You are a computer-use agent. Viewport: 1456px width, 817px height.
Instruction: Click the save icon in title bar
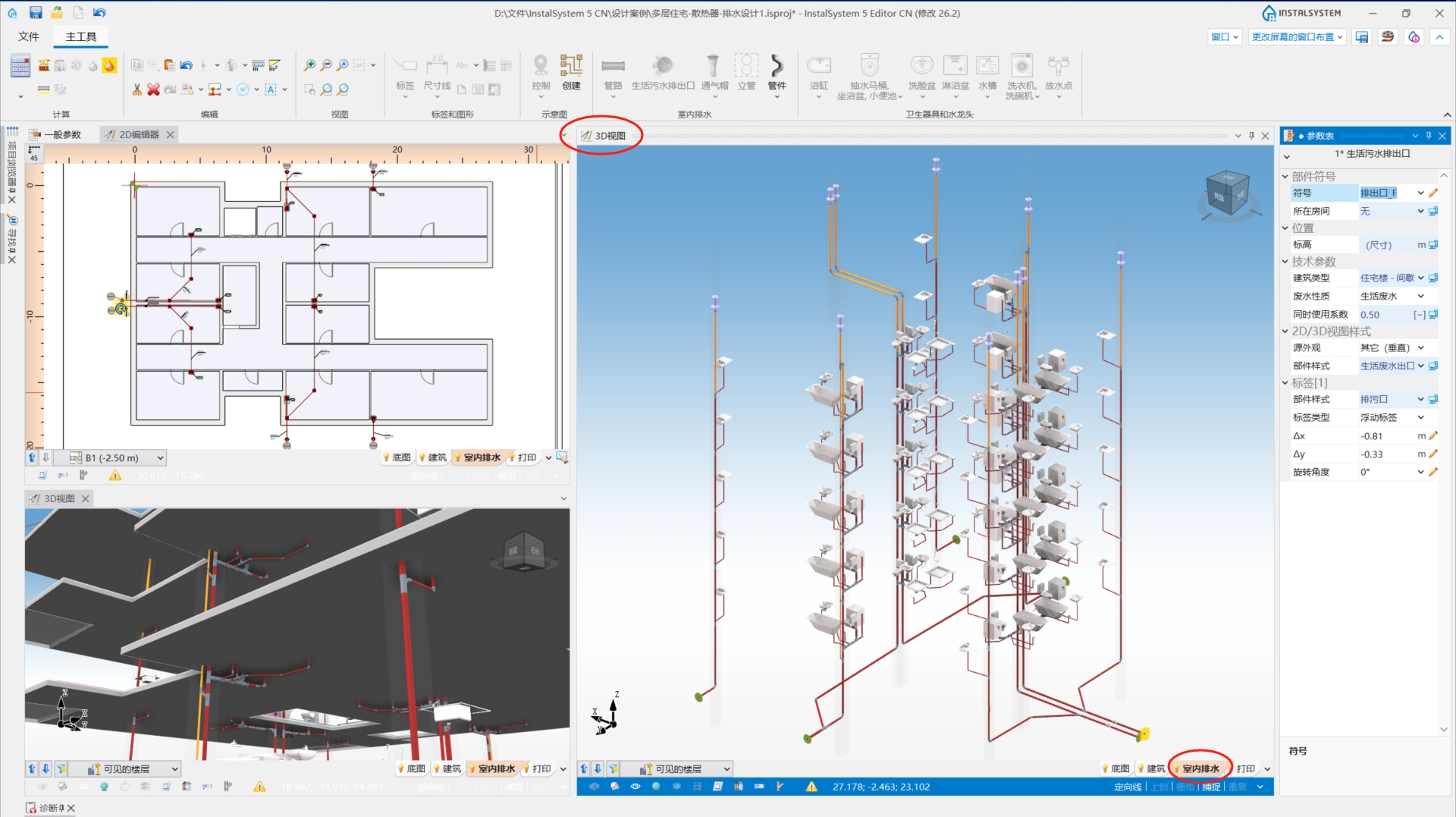[x=36, y=13]
